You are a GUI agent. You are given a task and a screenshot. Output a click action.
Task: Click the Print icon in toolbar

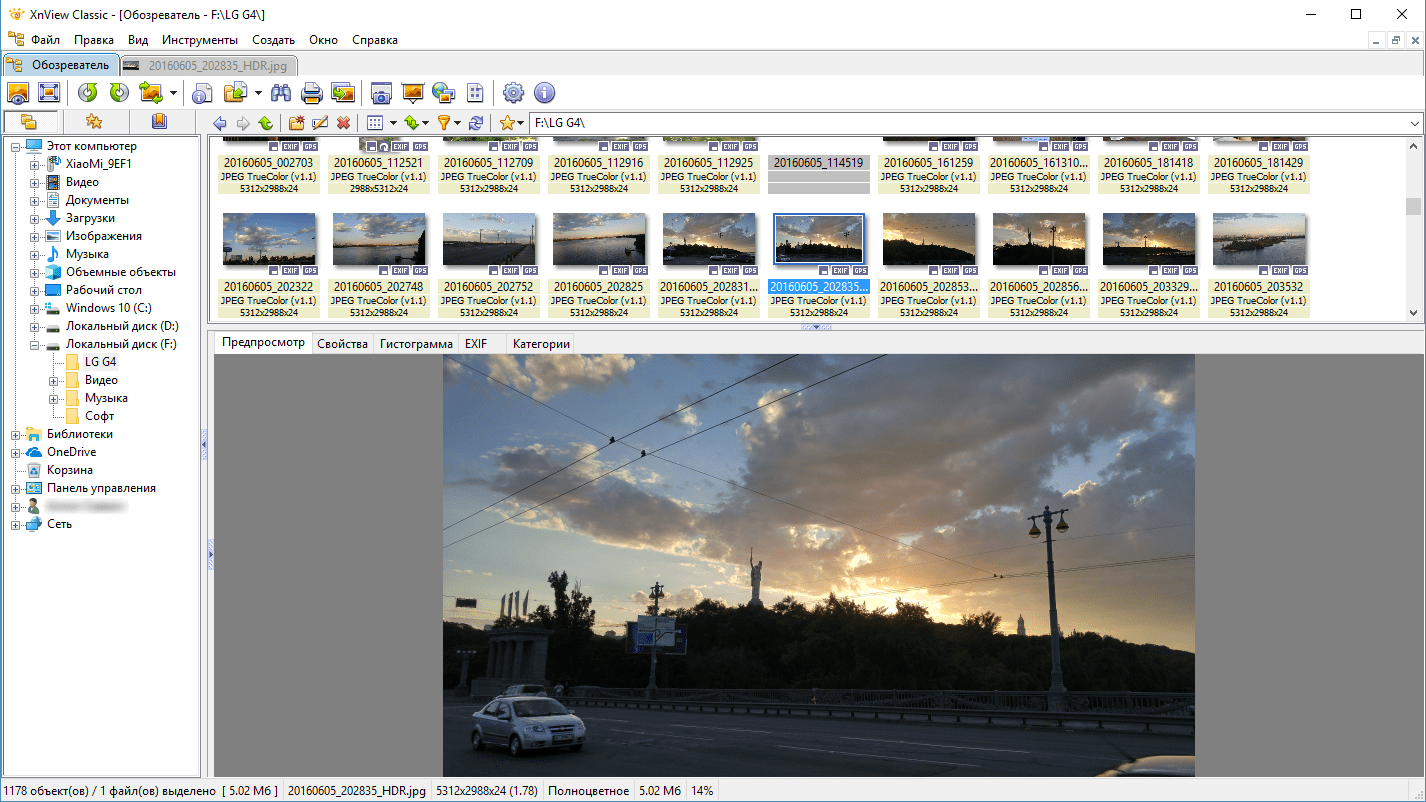[x=312, y=93]
